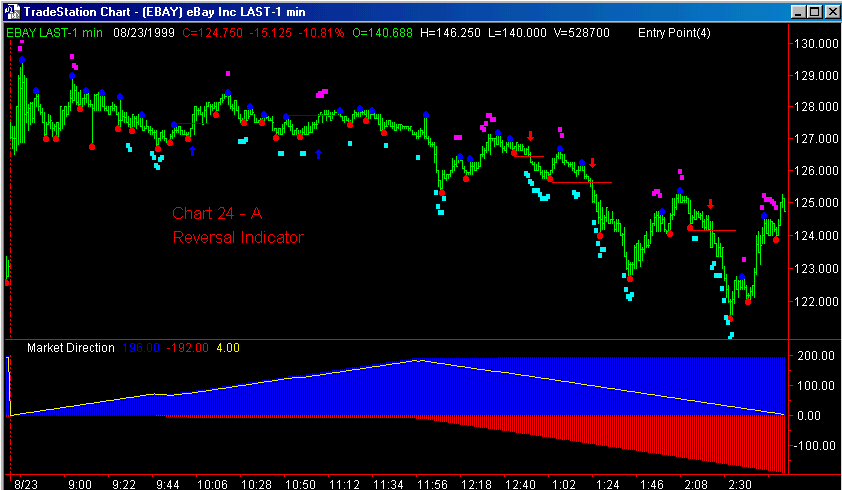The height and width of the screenshot is (490, 842).
Task: Click the blue up arrow signal near 10:58
Action: click(x=318, y=154)
